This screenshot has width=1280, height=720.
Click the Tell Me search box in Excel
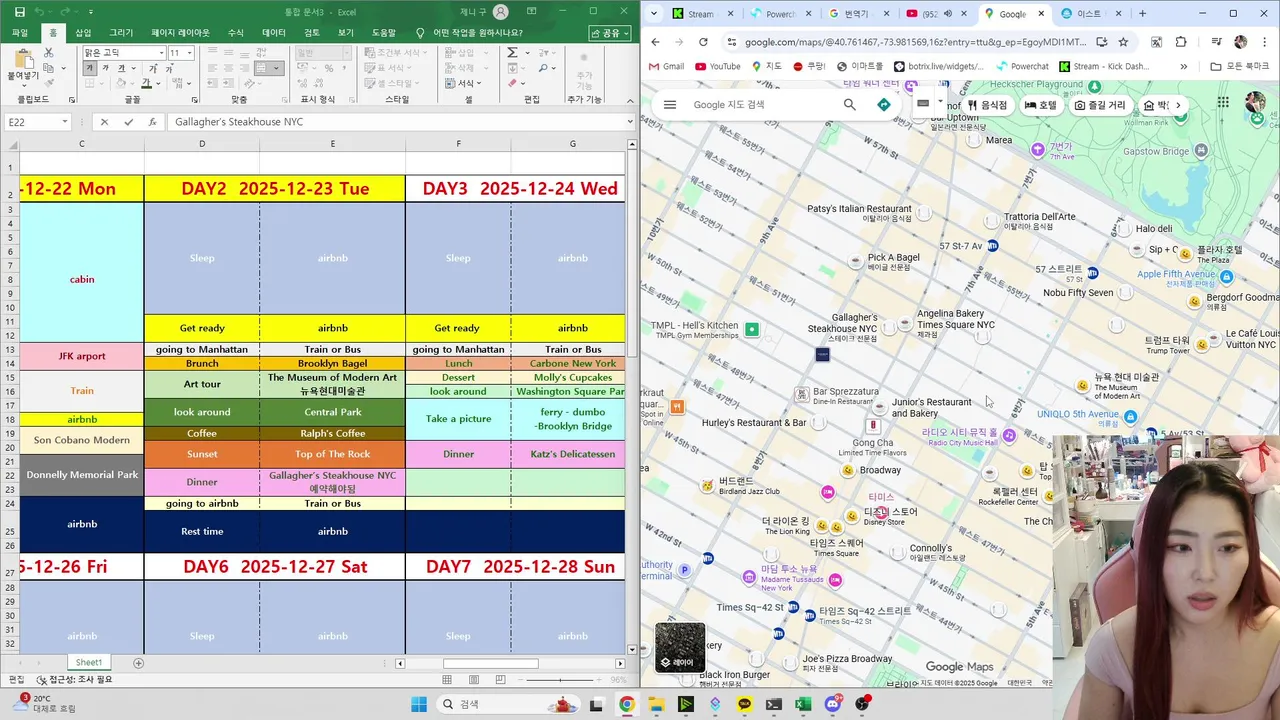[470, 33]
